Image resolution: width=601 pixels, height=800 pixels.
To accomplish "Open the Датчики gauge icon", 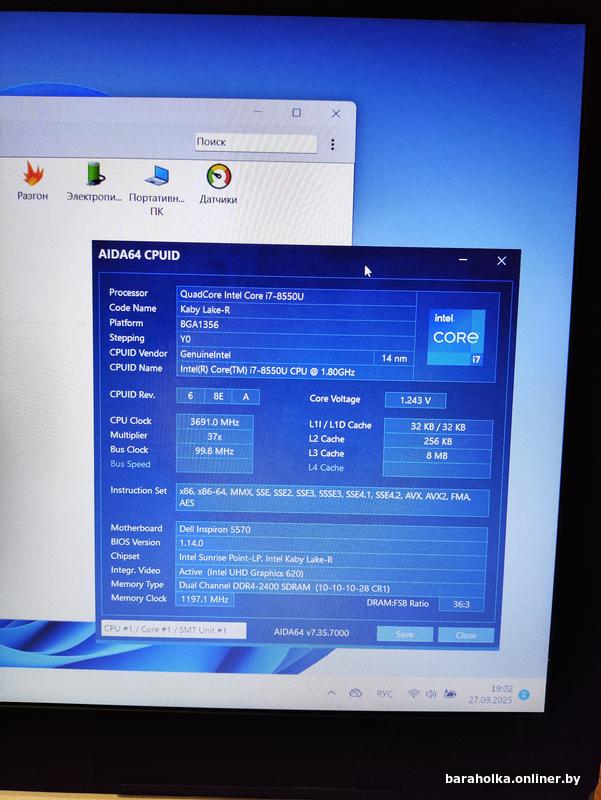I will 218,177.
